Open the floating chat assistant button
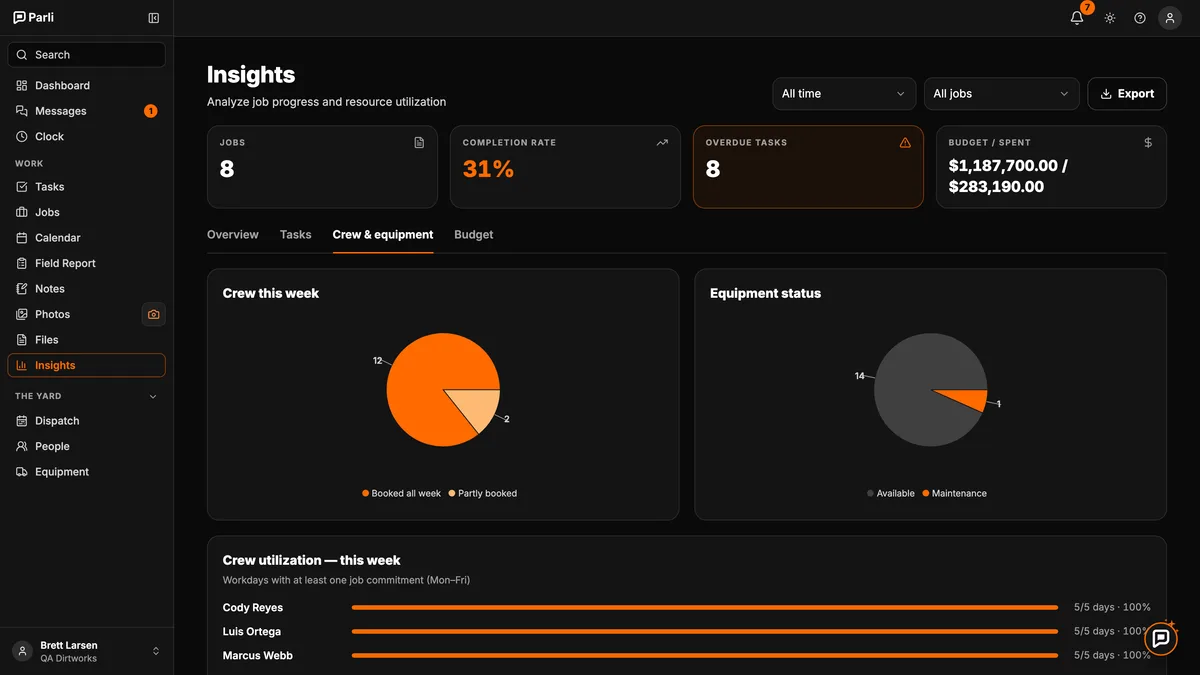Screen dimensions: 1200x675 pyautogui.click(x=1160, y=638)
